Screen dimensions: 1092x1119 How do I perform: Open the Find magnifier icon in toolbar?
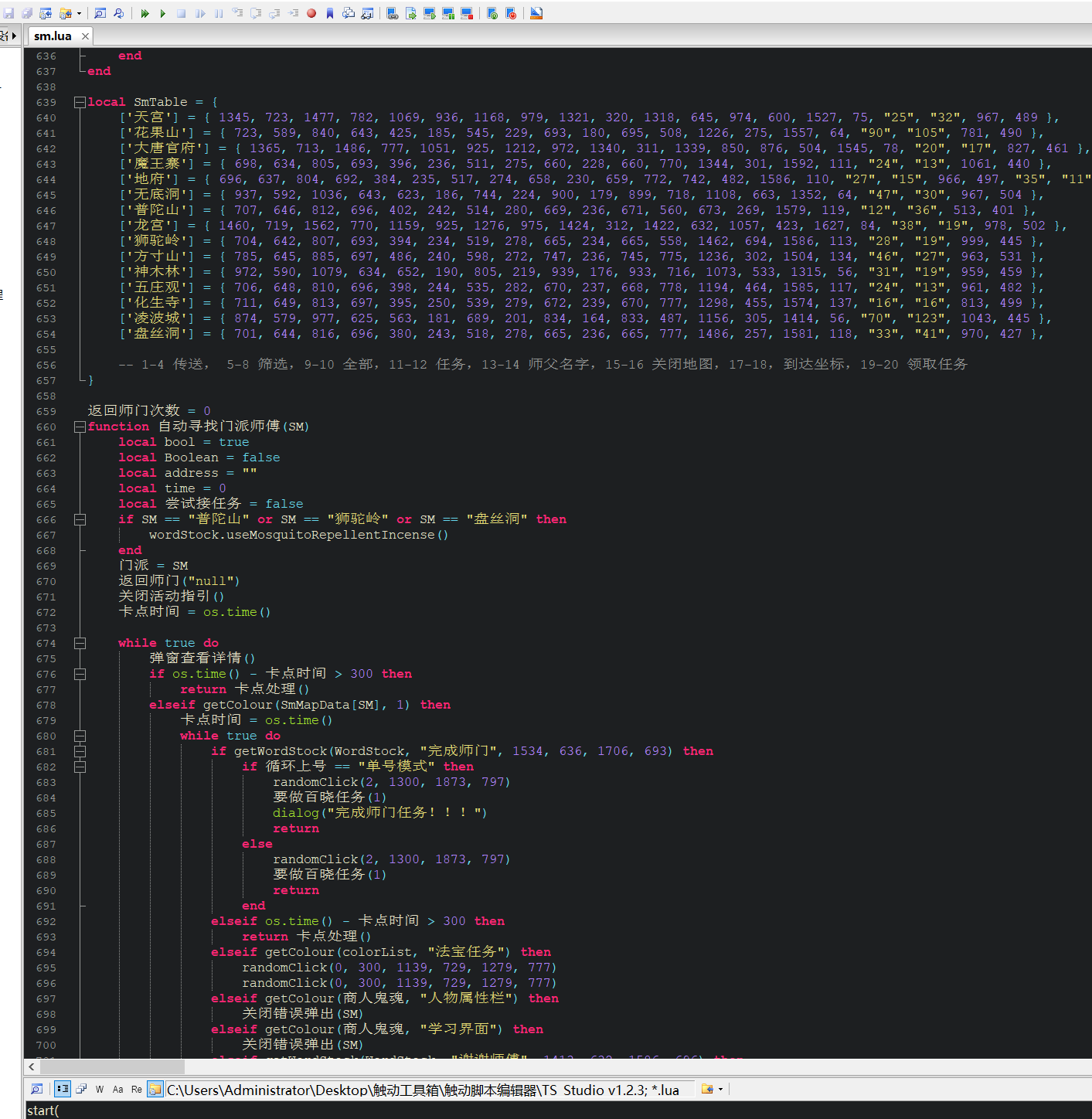tap(100, 13)
